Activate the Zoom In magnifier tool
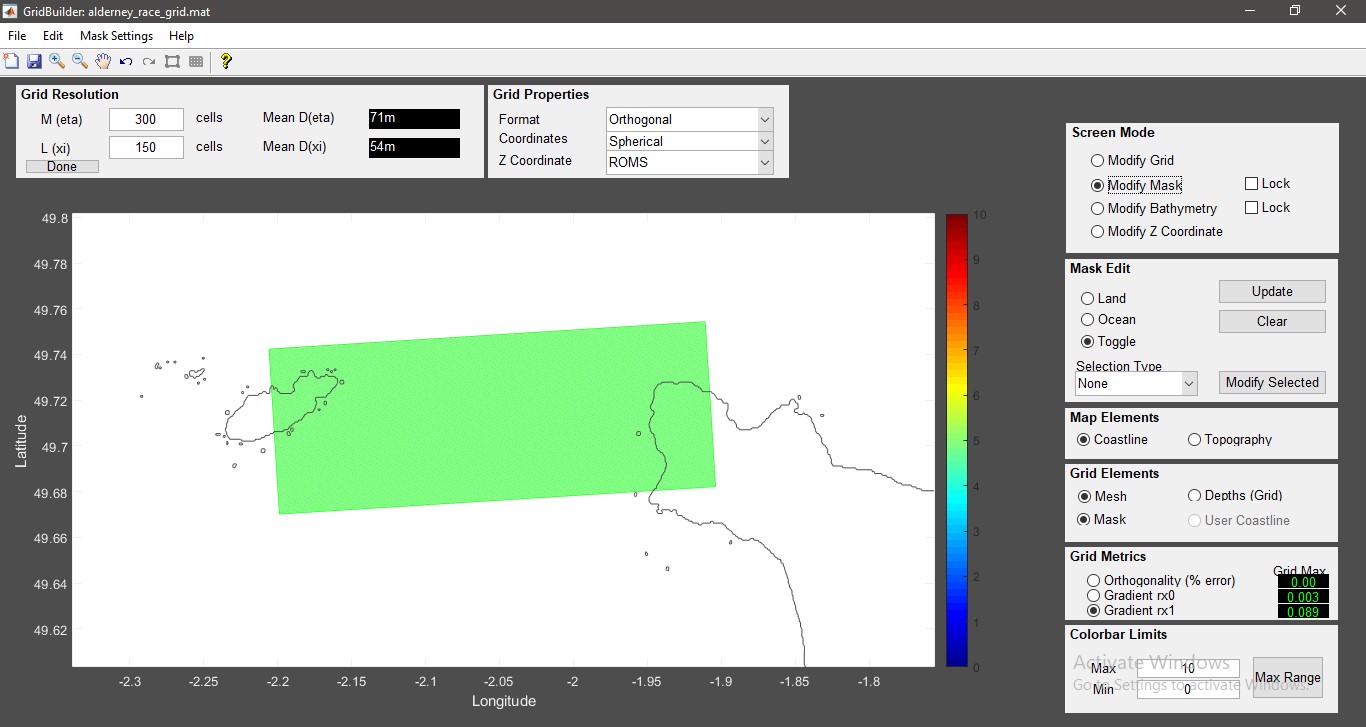This screenshot has width=1366, height=727. (x=57, y=62)
